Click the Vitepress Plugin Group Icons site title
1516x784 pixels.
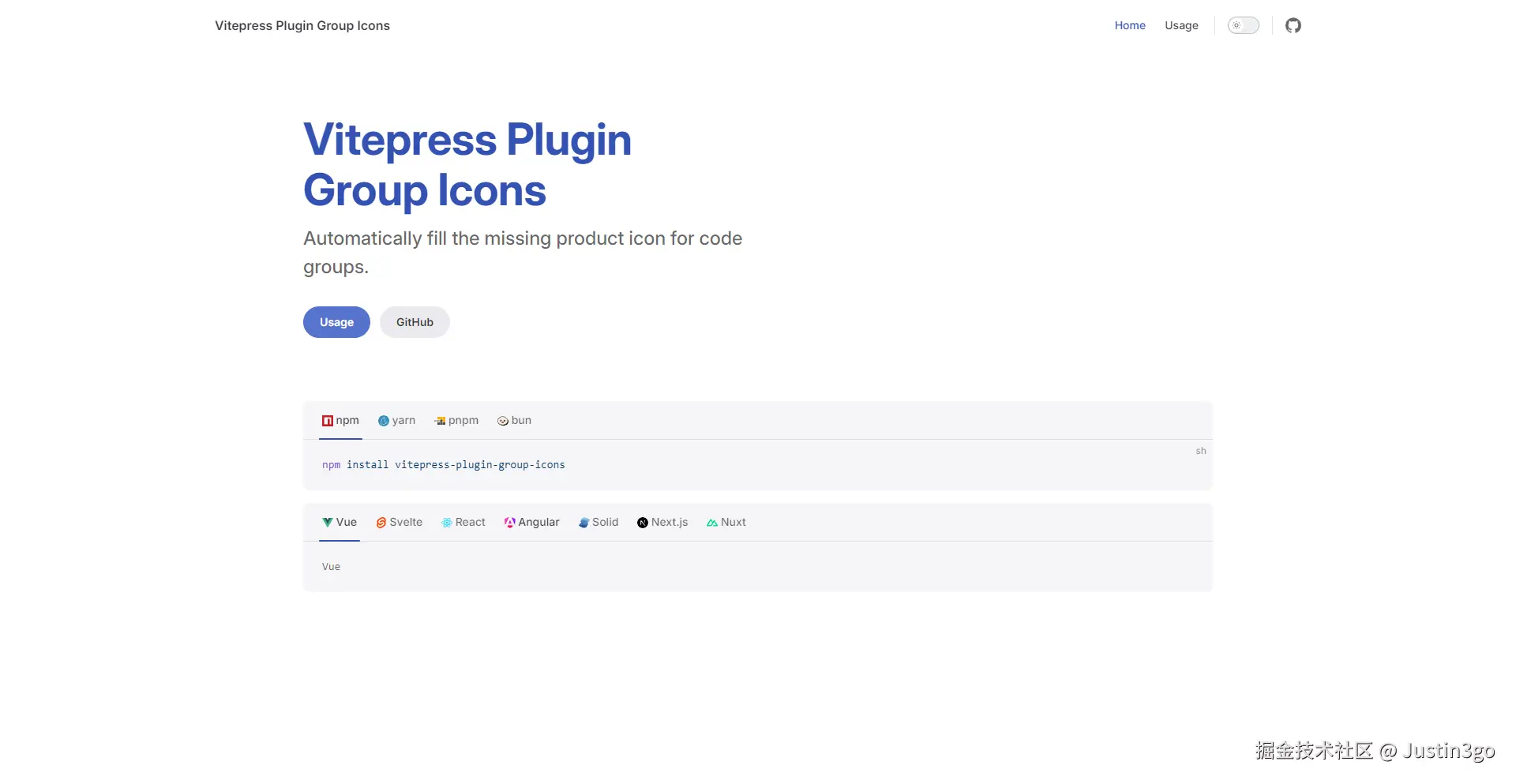[x=302, y=25]
